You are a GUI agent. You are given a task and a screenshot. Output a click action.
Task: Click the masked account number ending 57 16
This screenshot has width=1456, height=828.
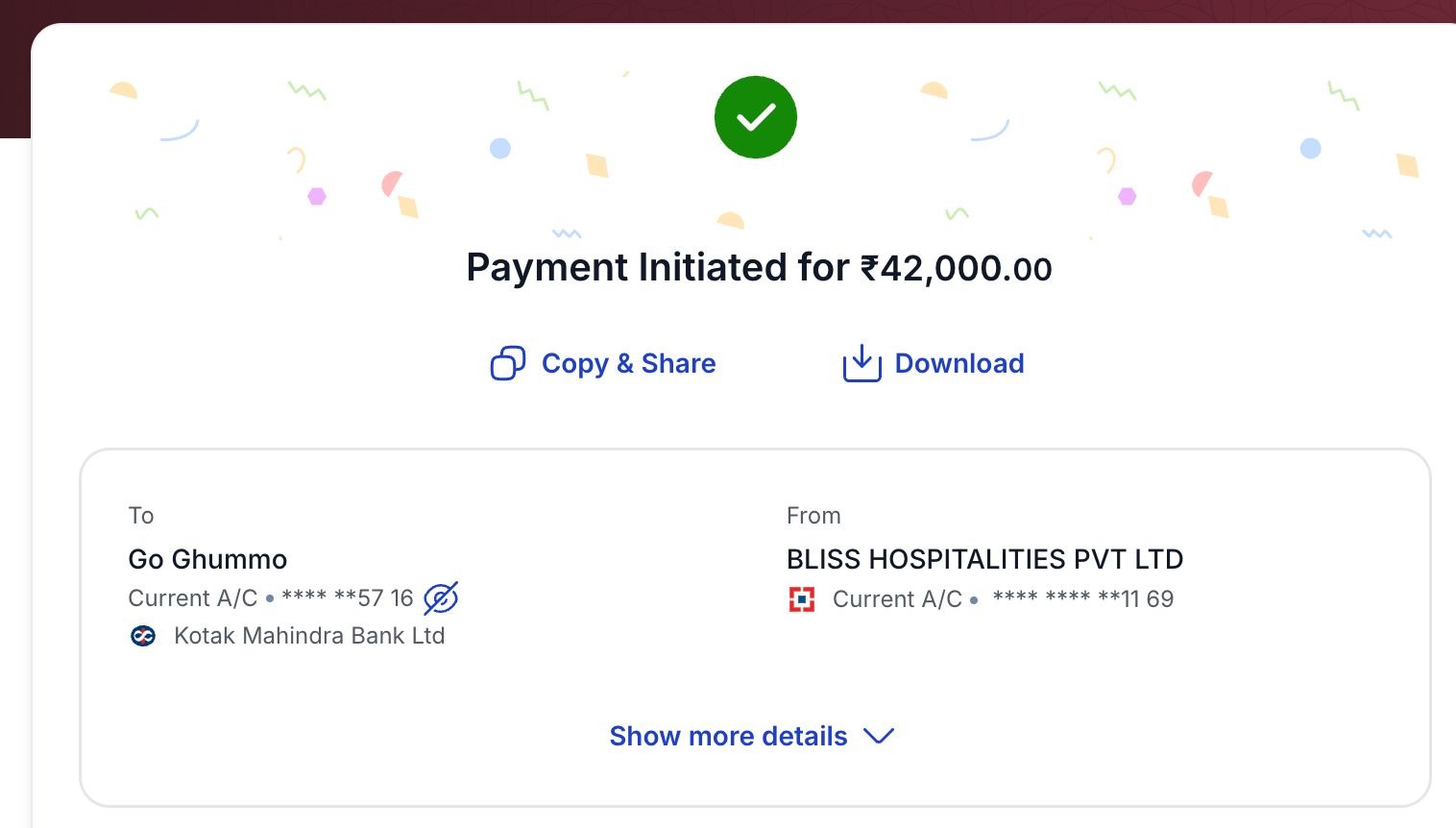(347, 598)
